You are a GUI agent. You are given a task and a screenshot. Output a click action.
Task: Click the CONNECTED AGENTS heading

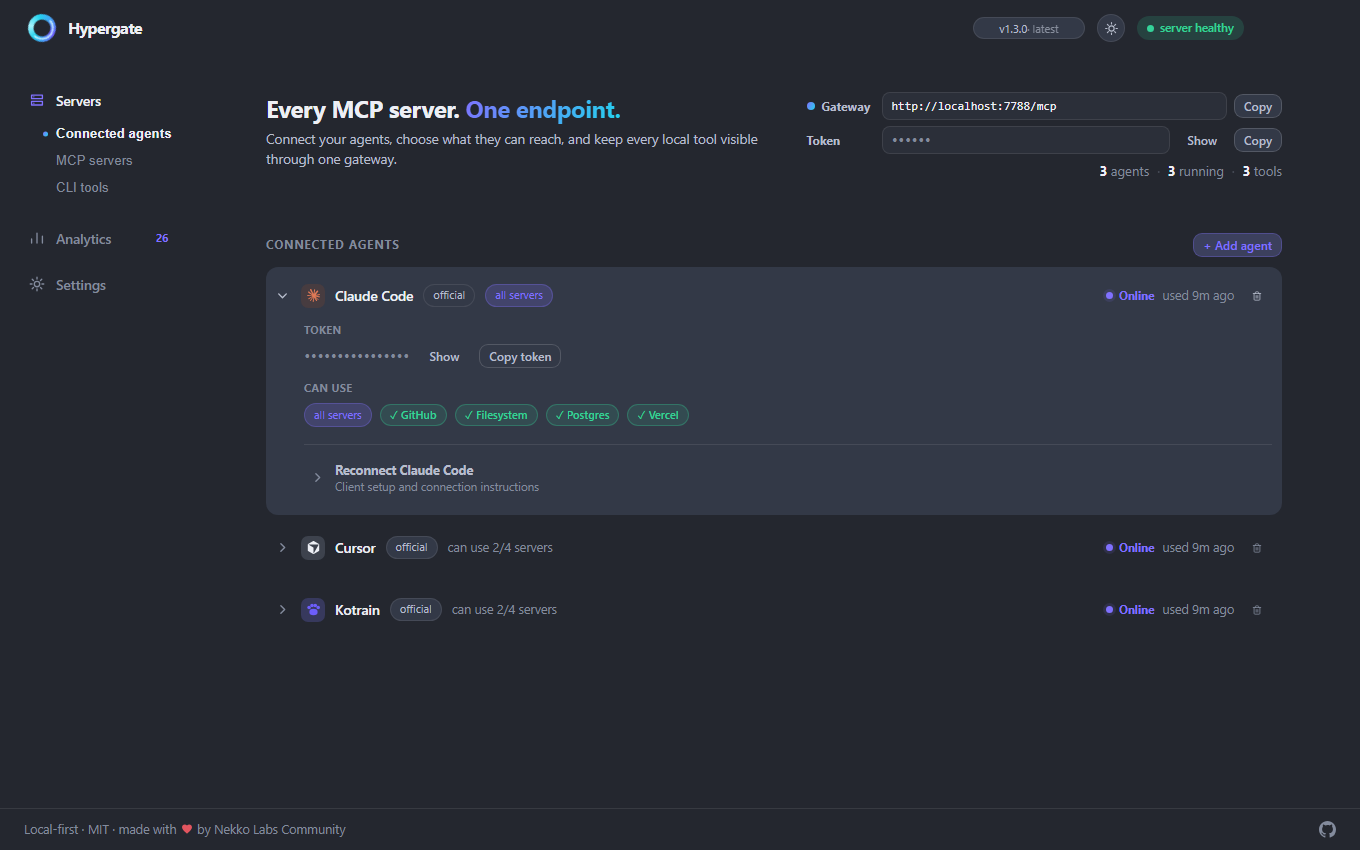332,245
